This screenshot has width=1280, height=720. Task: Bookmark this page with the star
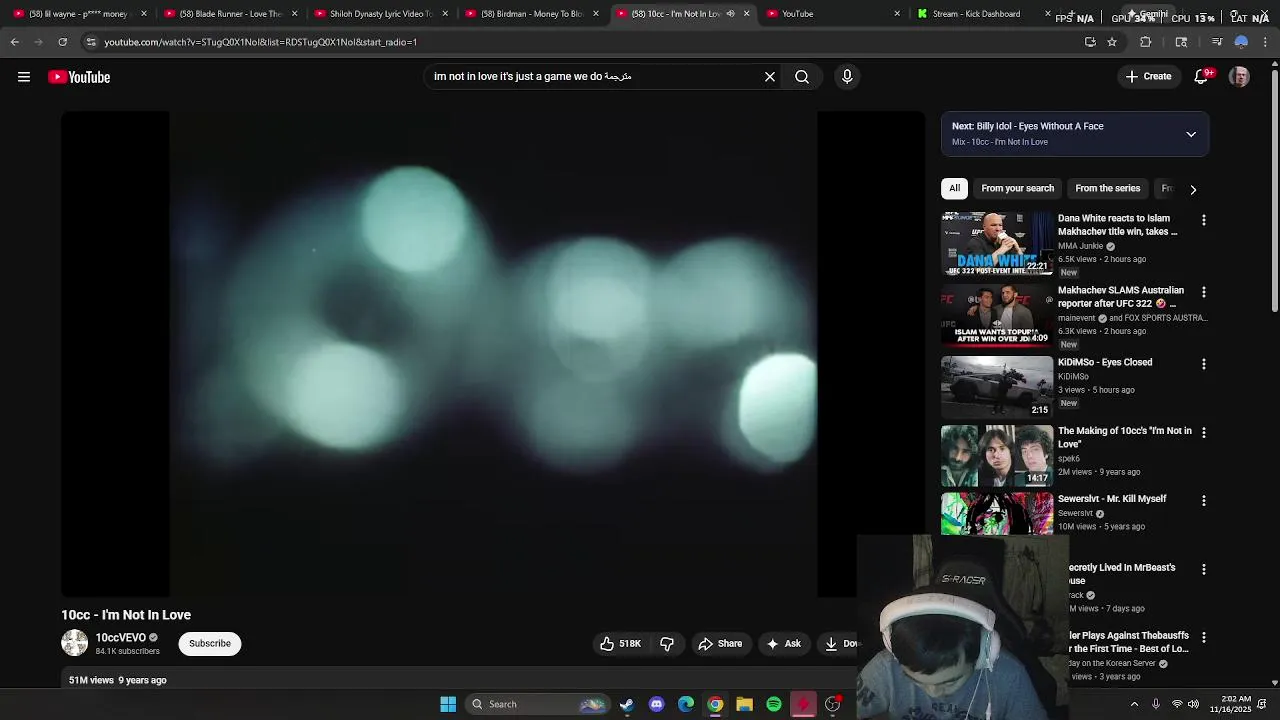click(x=1112, y=42)
